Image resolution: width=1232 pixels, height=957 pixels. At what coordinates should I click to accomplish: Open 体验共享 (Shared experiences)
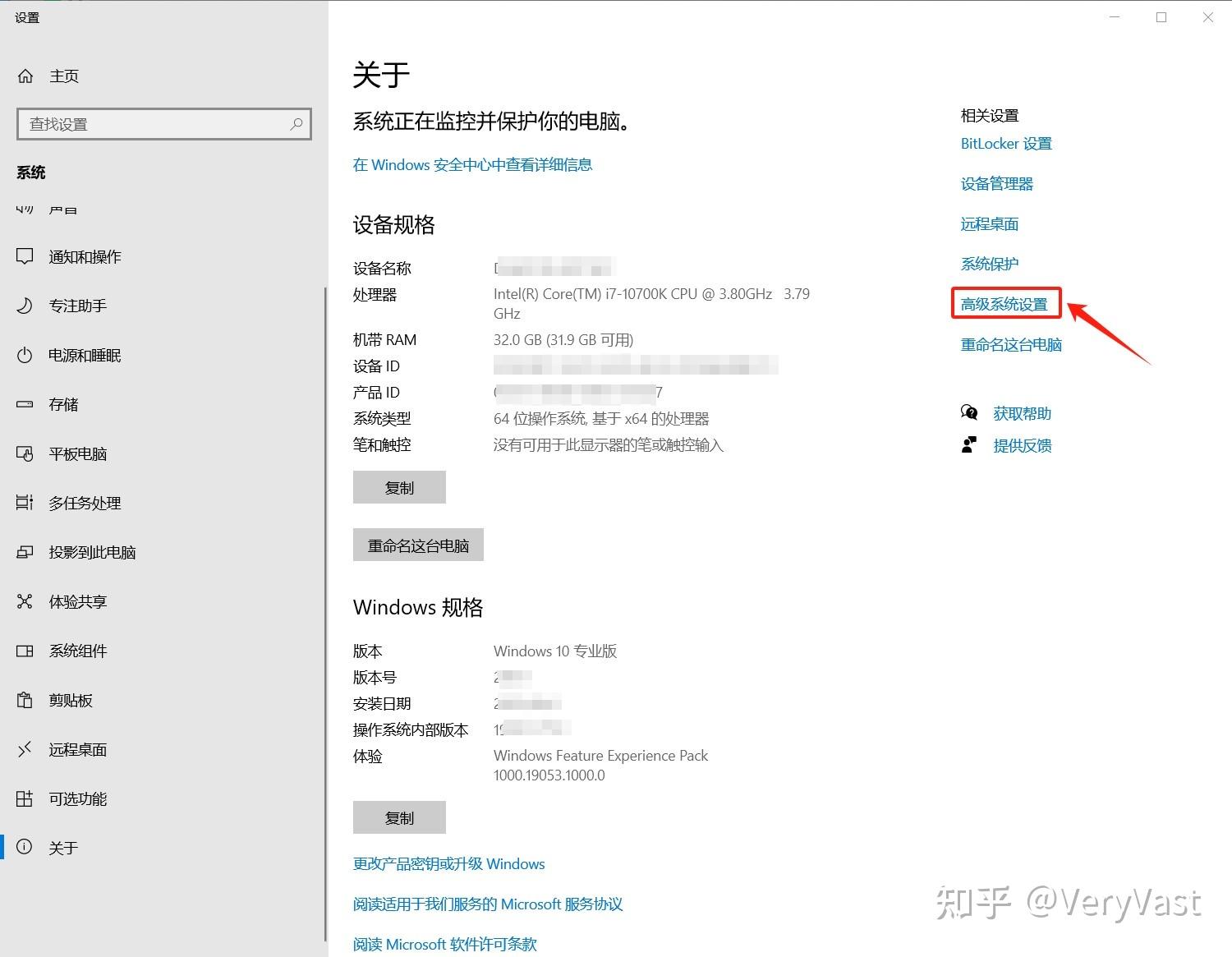pyautogui.click(x=79, y=601)
